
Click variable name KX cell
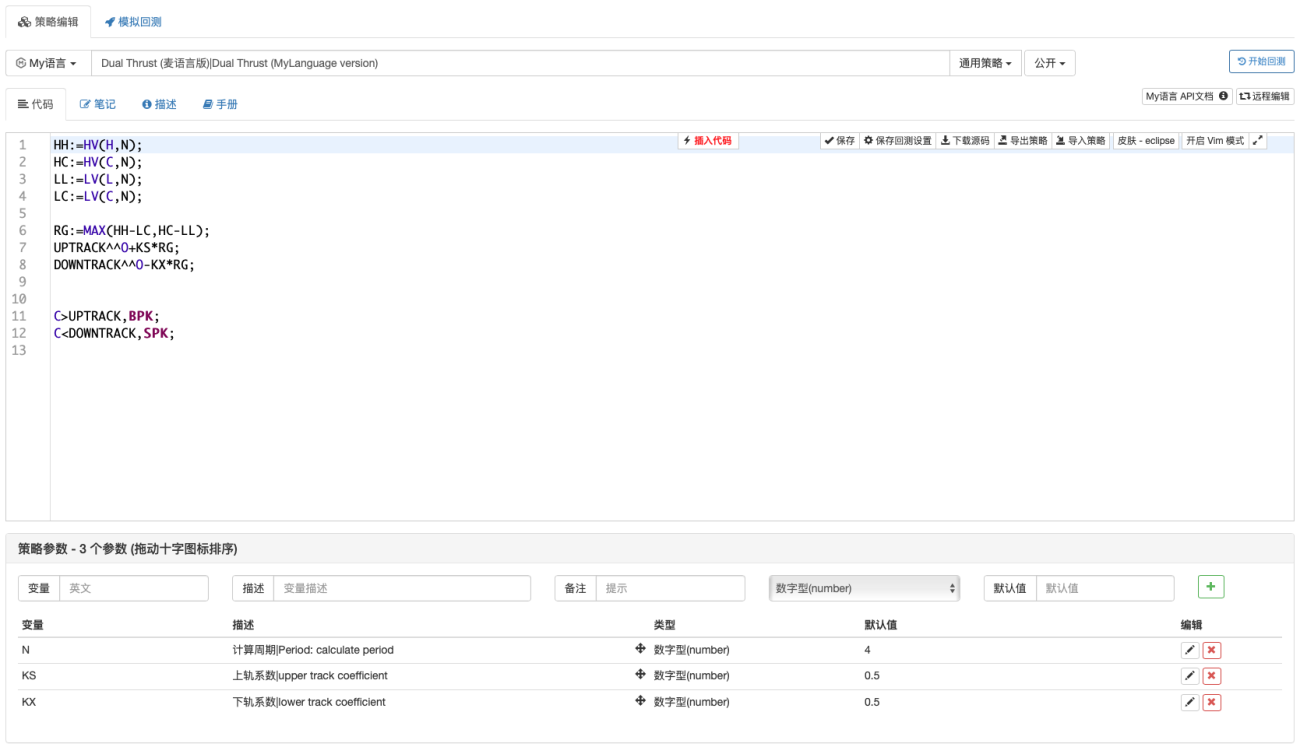(29, 702)
